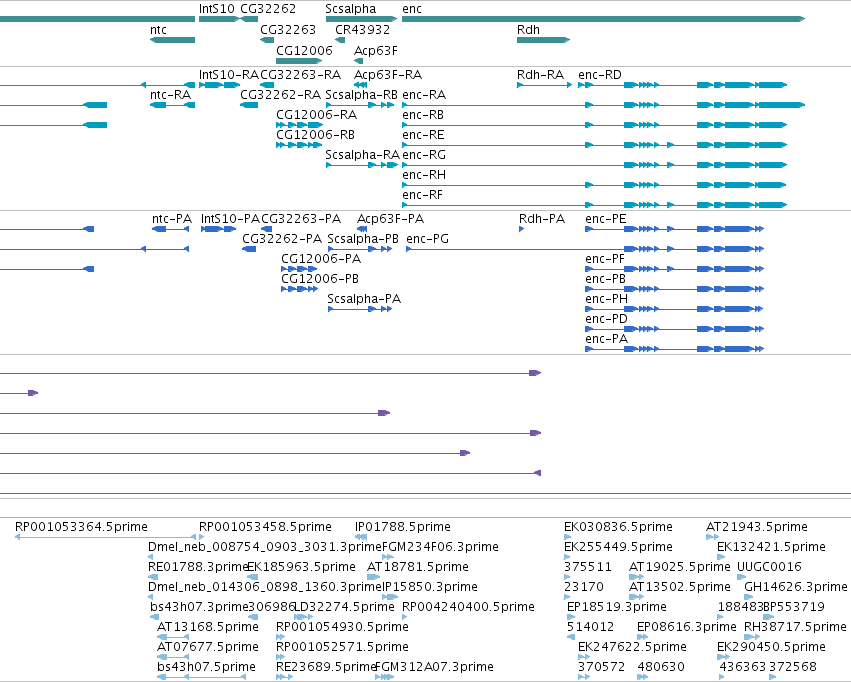The height and width of the screenshot is (682, 851).
Task: Click the Scsalpha-RA transcript label
Action: click(362, 155)
